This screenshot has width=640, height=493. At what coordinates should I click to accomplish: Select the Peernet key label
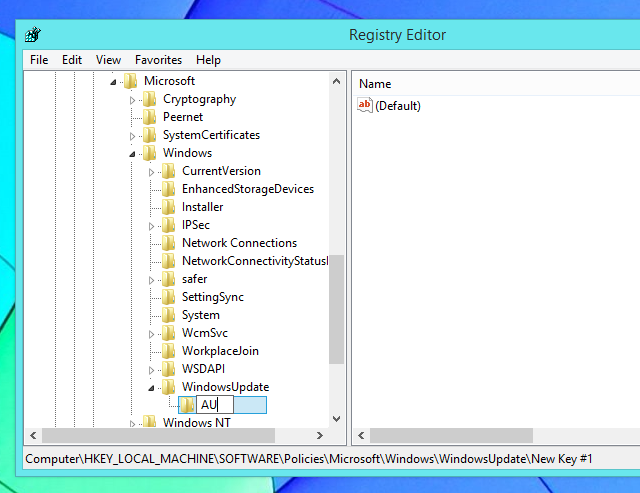coord(182,117)
